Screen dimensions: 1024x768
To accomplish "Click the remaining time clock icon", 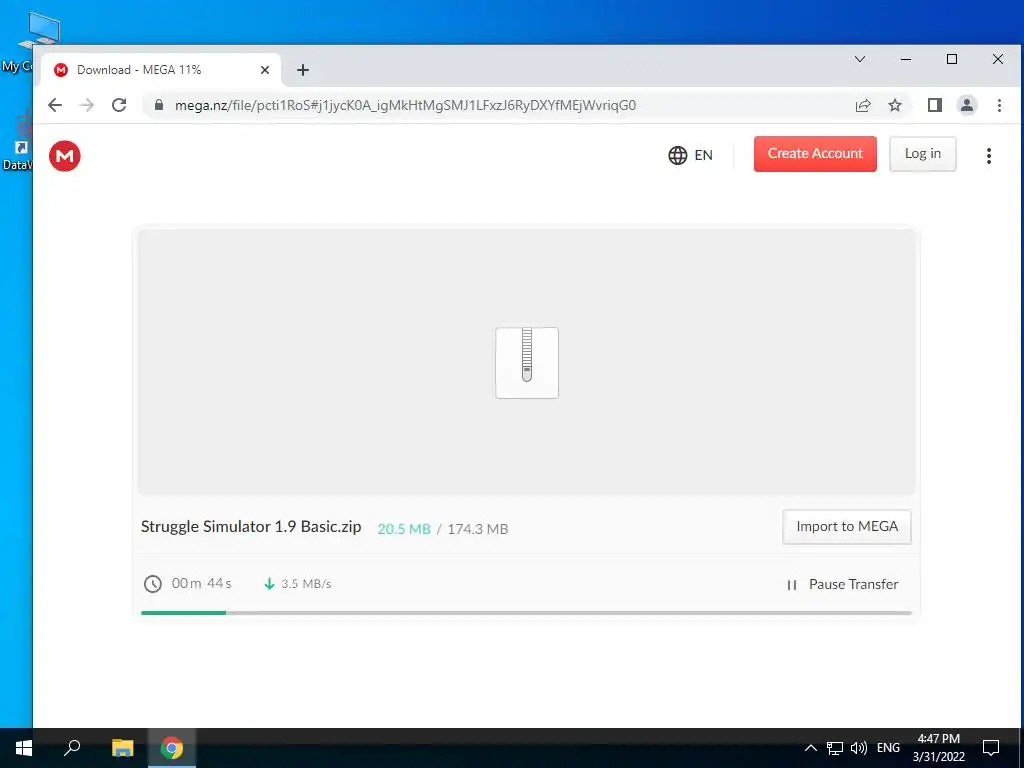I will 153,584.
